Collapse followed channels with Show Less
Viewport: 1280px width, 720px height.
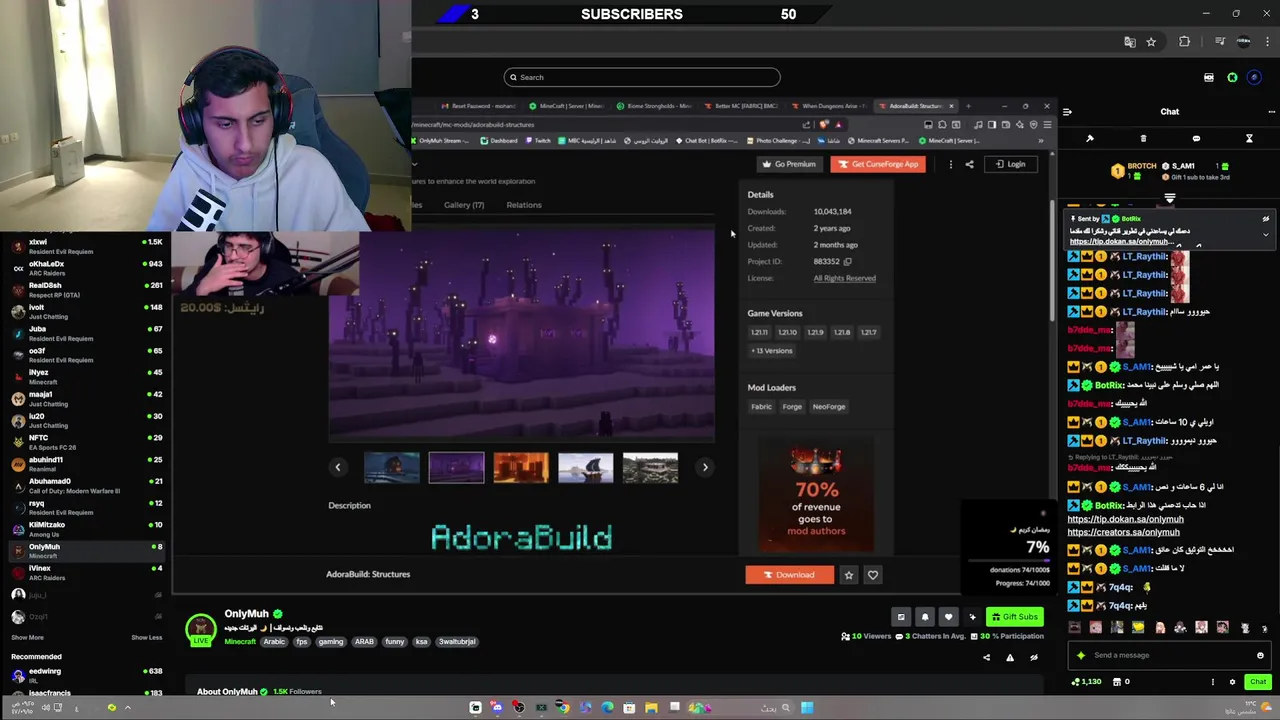click(147, 637)
